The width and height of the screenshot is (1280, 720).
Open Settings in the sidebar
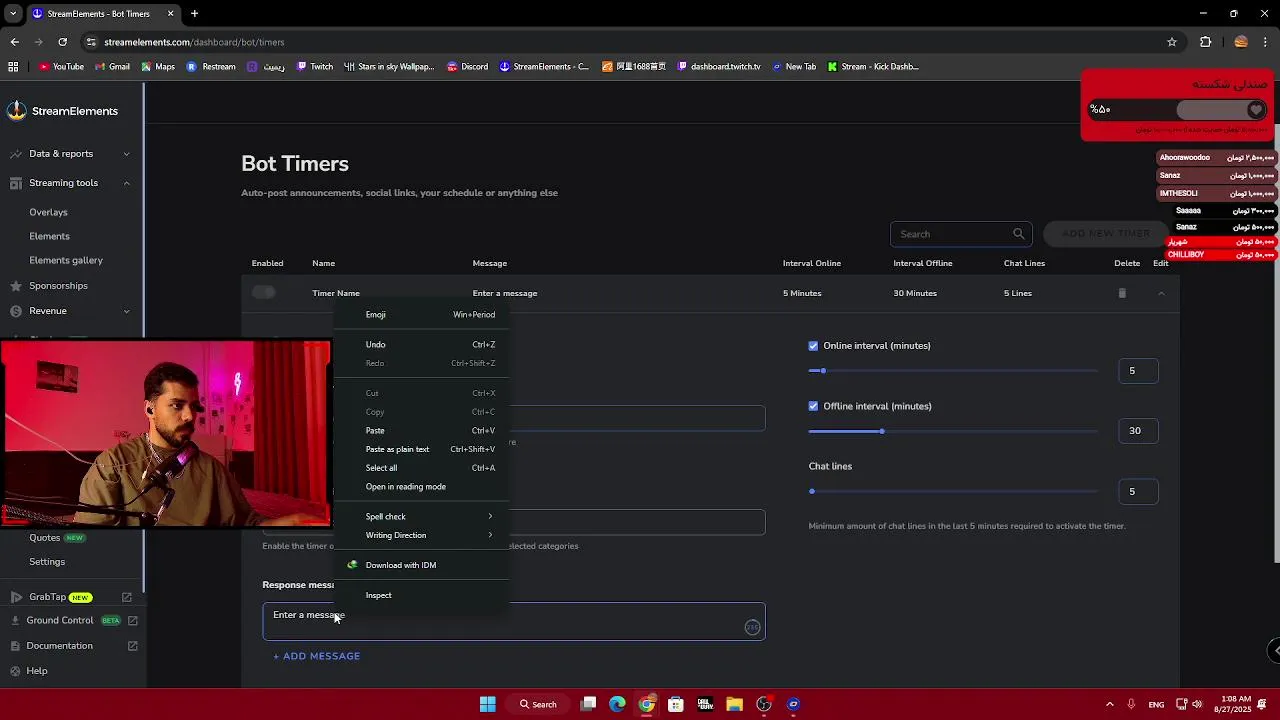click(x=47, y=562)
